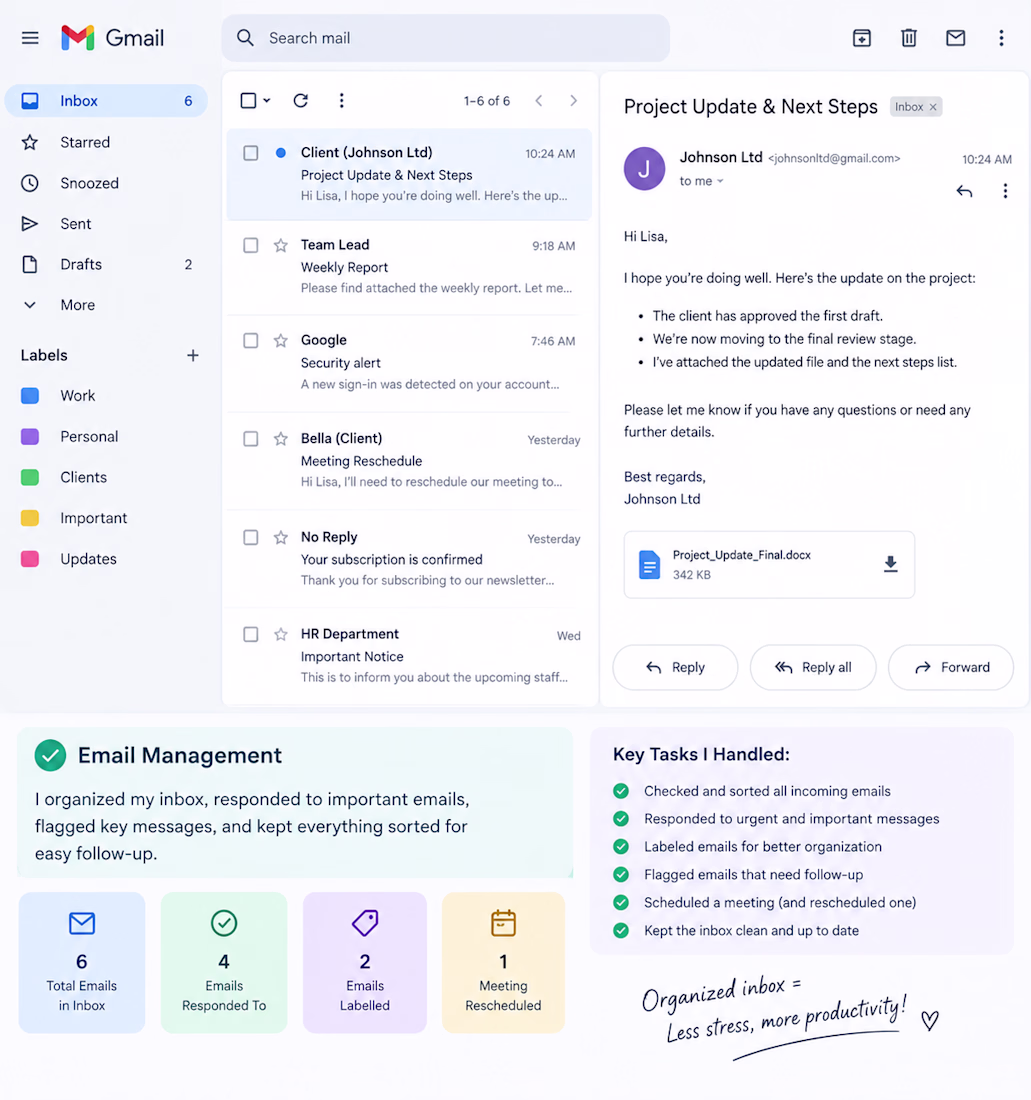Tick the No Reply email checkbox
Screen dimensions: 1031x1100
(x=250, y=537)
